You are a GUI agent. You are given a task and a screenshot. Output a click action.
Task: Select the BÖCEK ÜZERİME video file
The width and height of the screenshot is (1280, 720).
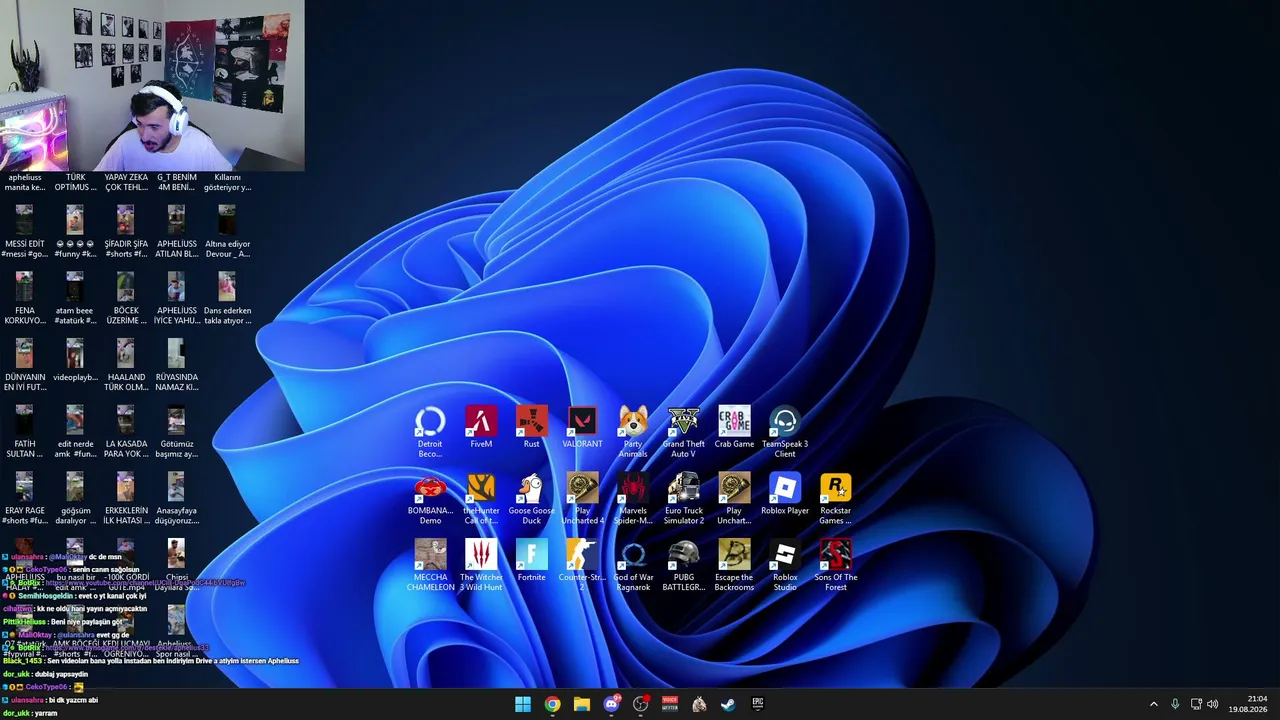126,299
